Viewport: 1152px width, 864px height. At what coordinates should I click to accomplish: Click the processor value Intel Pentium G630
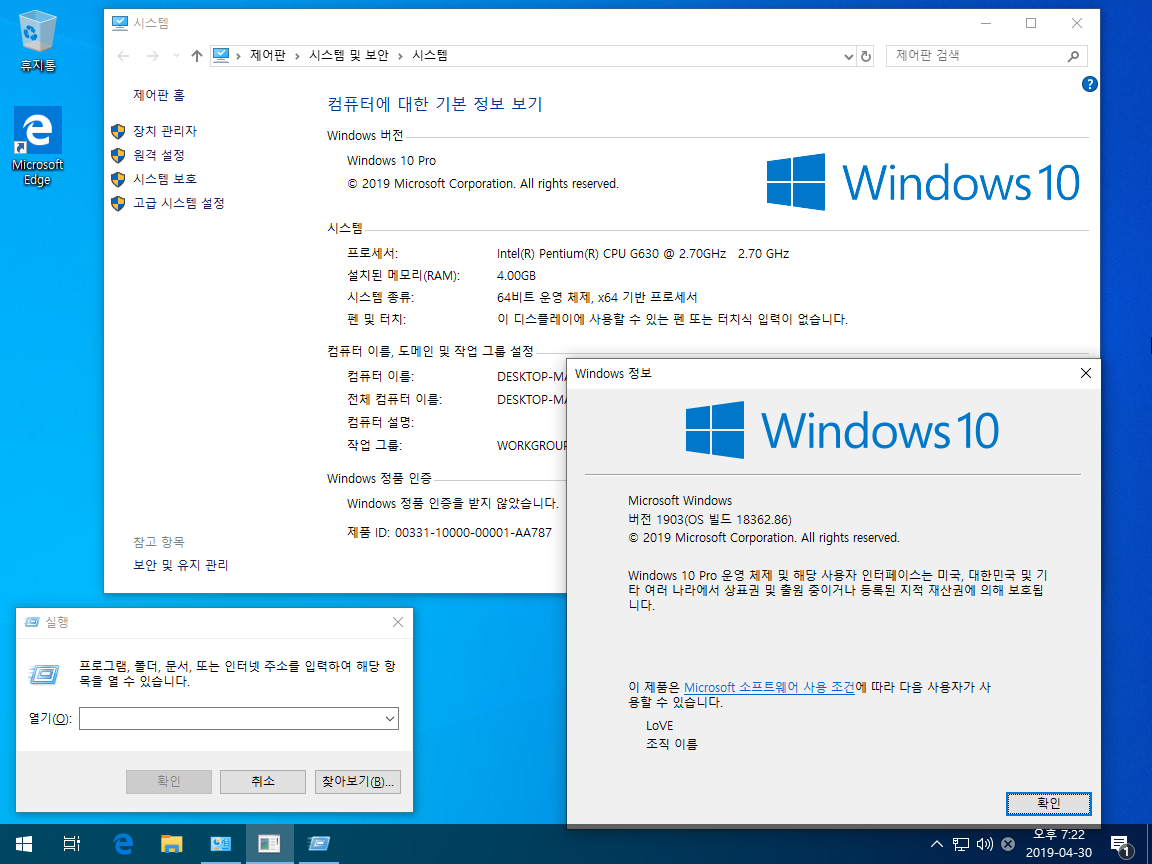coord(643,253)
